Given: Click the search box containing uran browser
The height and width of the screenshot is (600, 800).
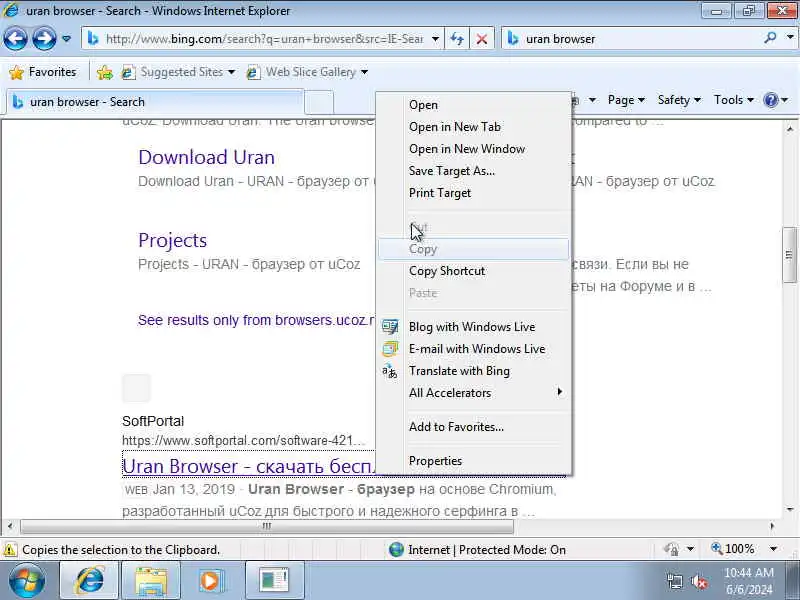Looking at the screenshot, I should point(633,39).
